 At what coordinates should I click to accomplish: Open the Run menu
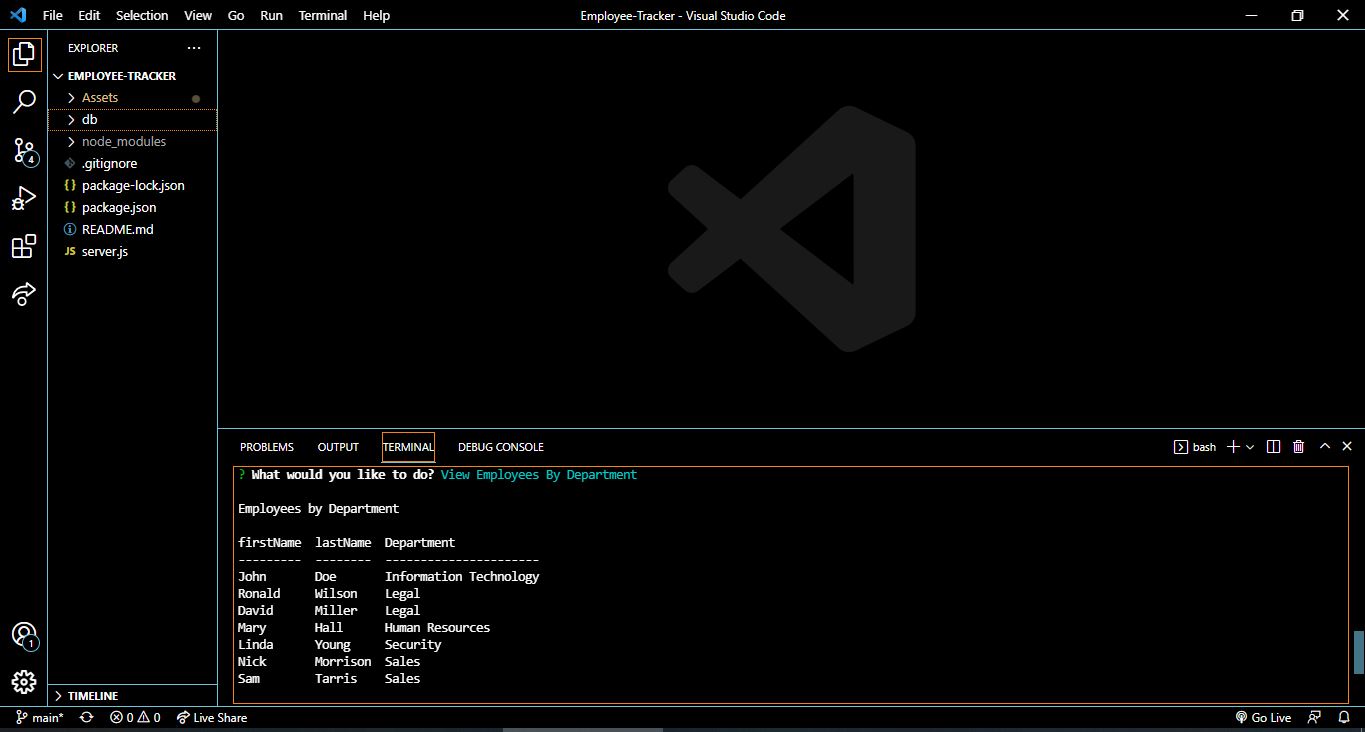click(271, 15)
